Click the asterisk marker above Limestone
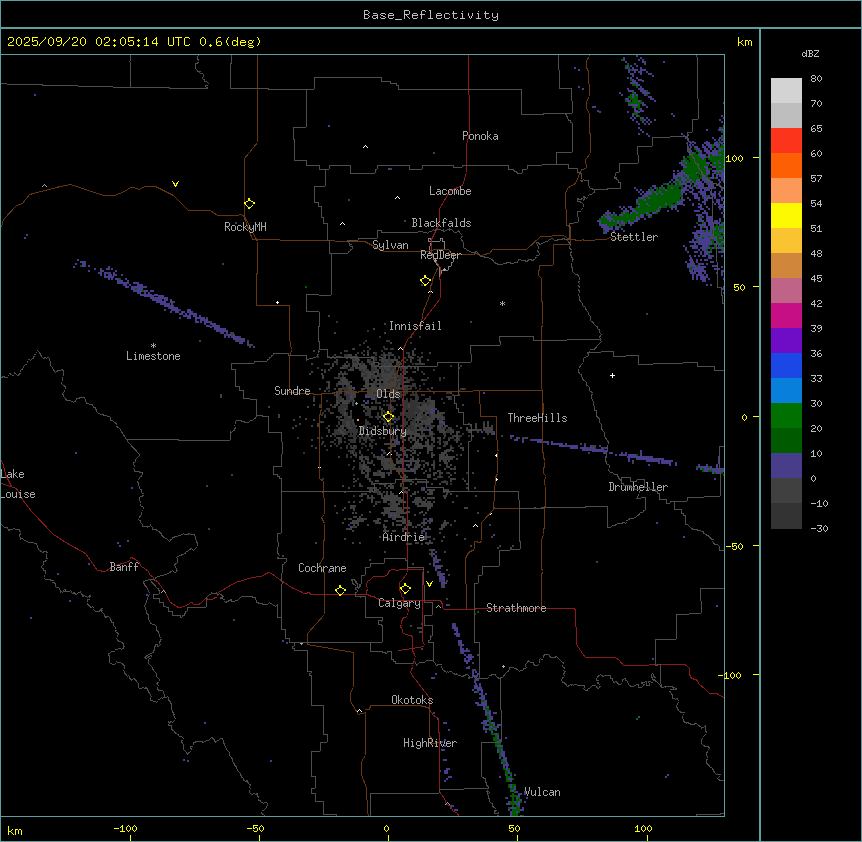This screenshot has width=862, height=842. pyautogui.click(x=153, y=345)
